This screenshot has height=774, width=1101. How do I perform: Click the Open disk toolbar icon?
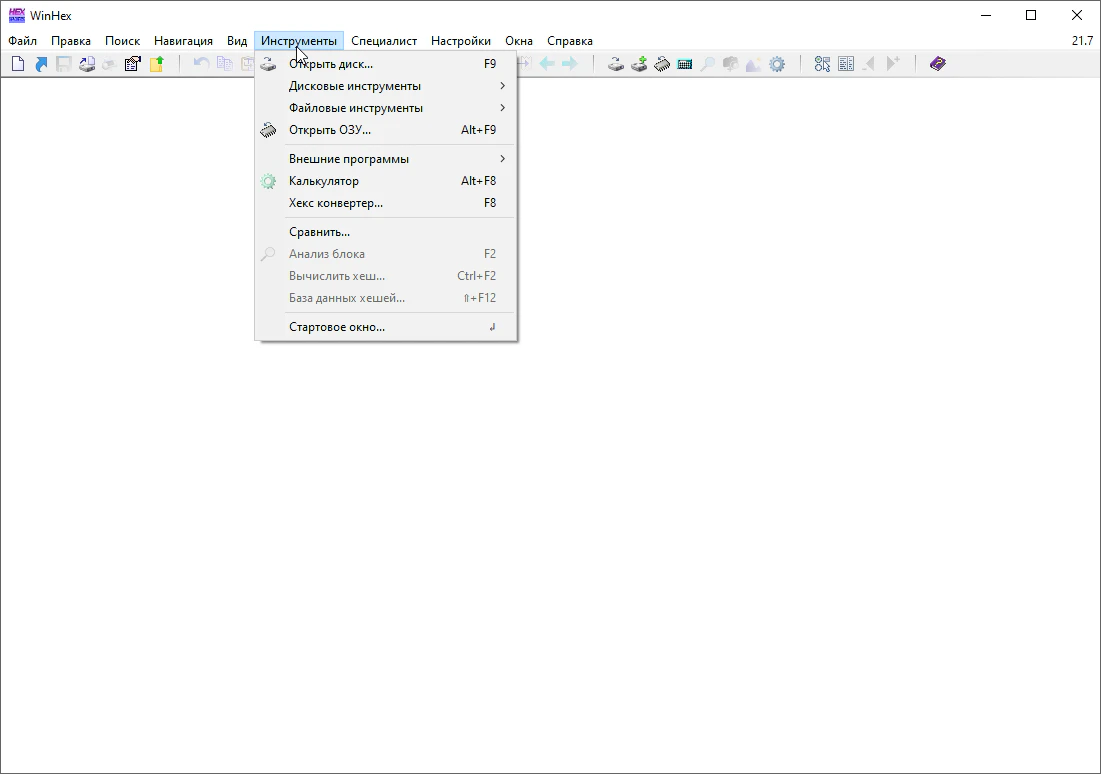click(x=617, y=64)
